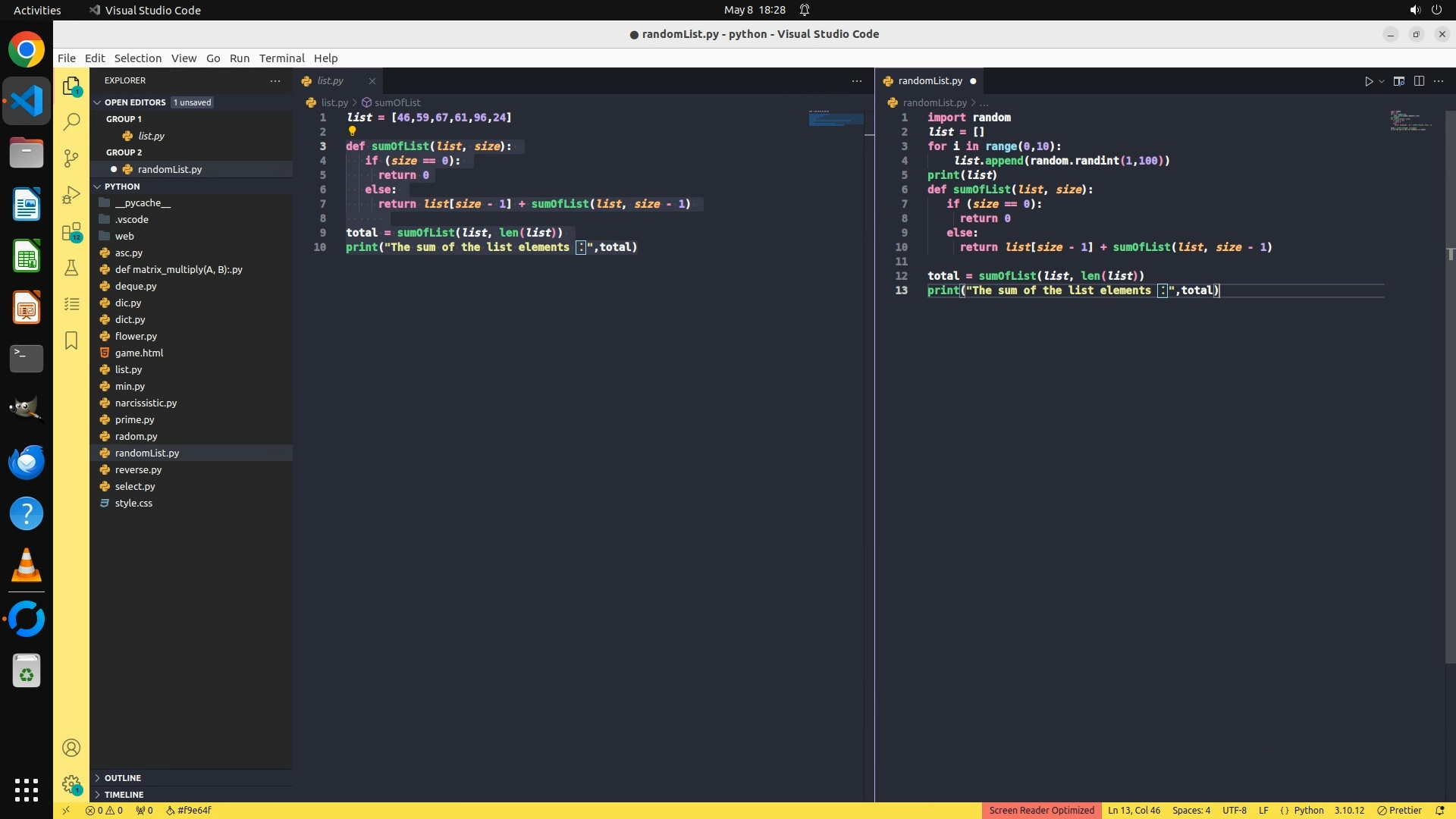Image resolution: width=1456 pixels, height=819 pixels.
Task: Open the Extensions view
Action: (x=71, y=232)
